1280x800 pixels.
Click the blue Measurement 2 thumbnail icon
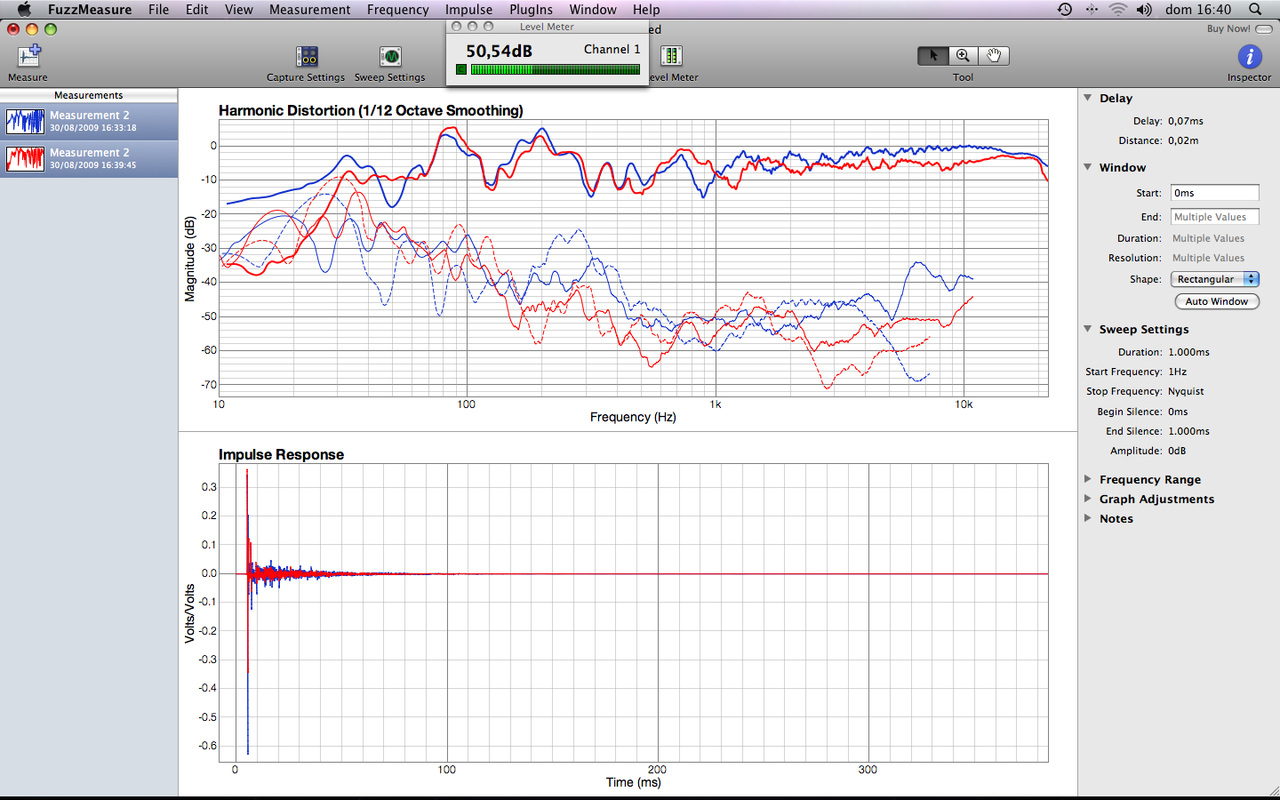click(x=25, y=121)
